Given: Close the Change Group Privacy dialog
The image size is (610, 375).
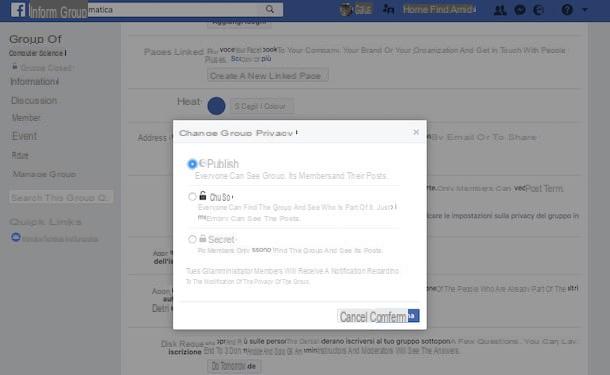Looking at the screenshot, I should (x=416, y=132).
